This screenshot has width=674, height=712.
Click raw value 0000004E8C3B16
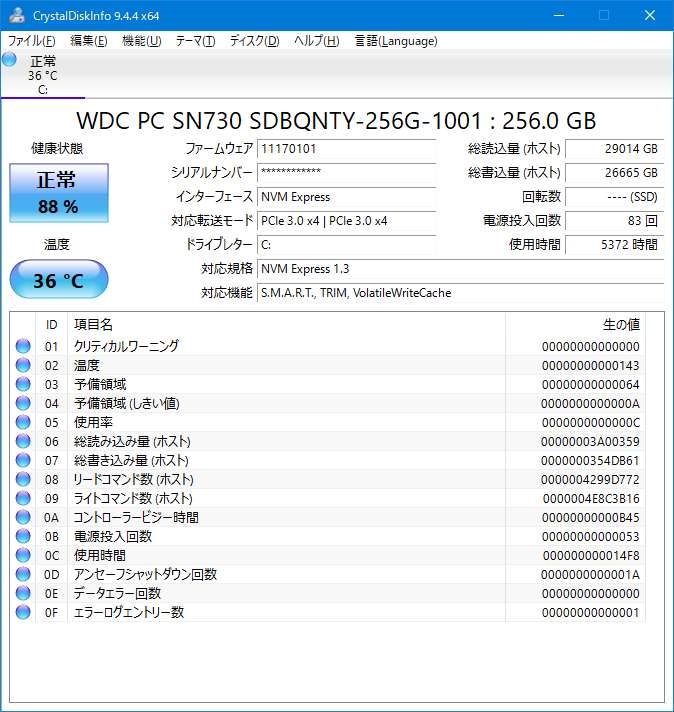tap(591, 499)
